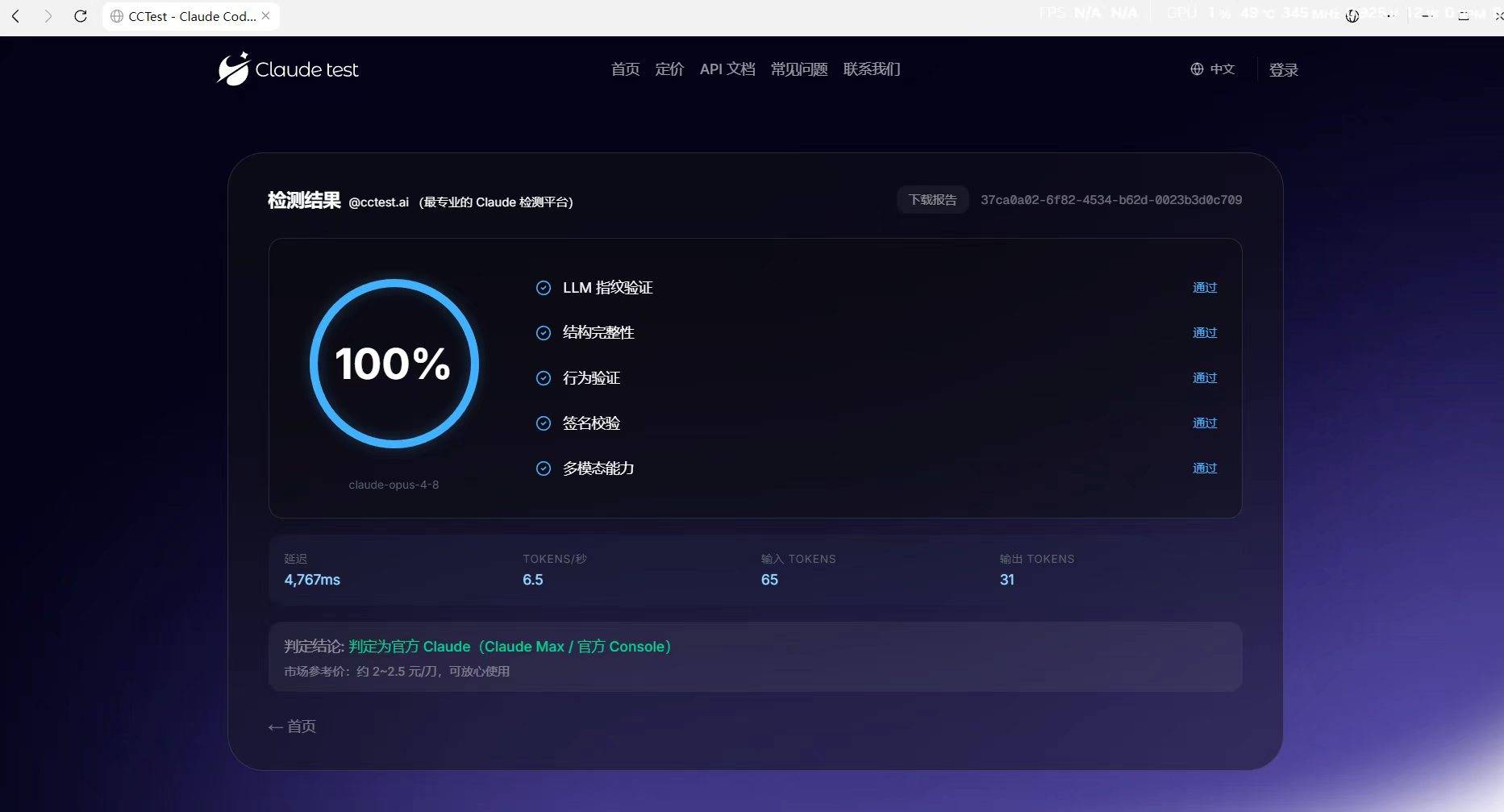Open the 首页 navigation item
Image resolution: width=1504 pixels, height=812 pixels.
(625, 69)
